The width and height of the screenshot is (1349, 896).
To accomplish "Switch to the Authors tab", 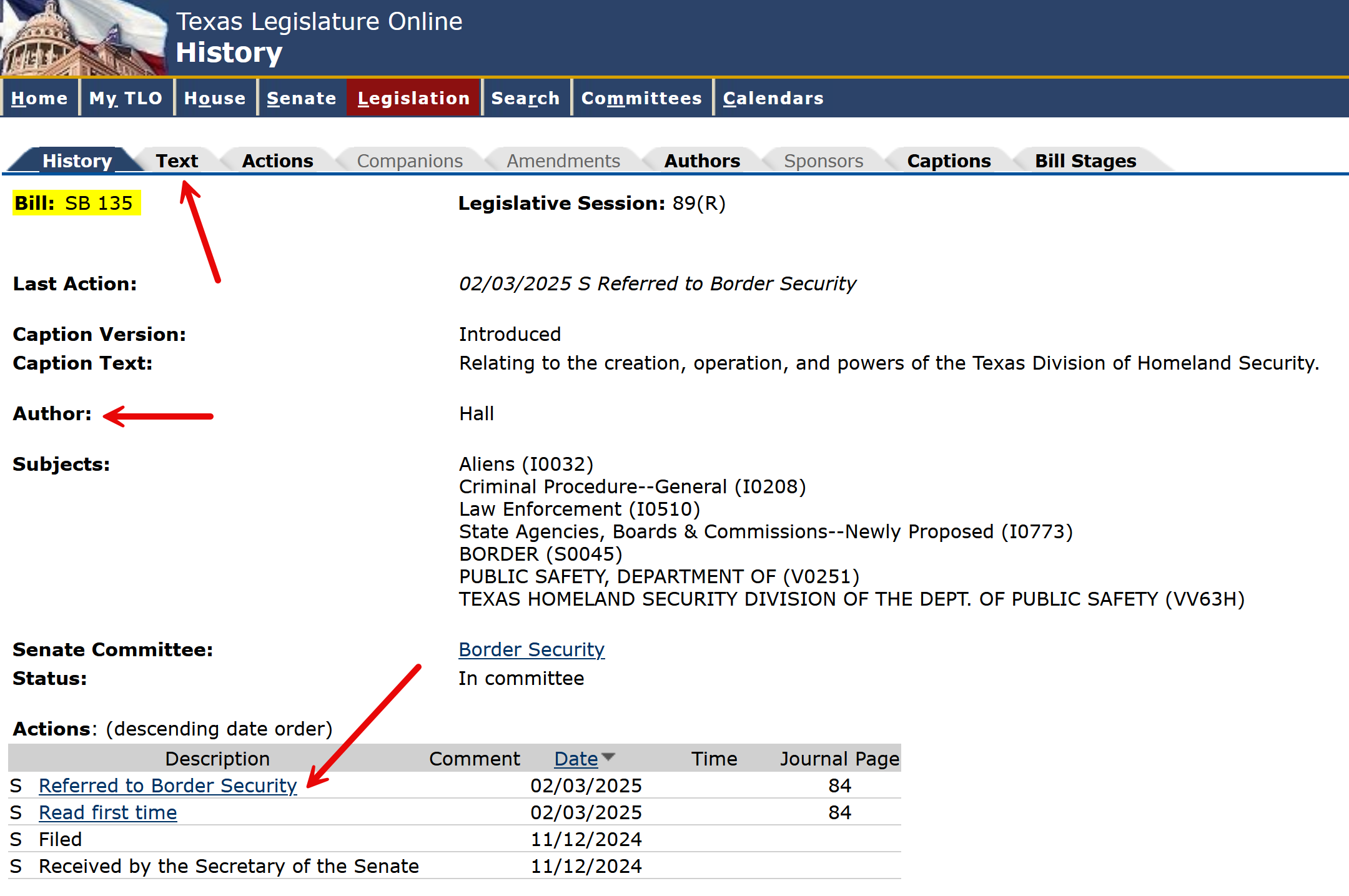I will pos(702,160).
